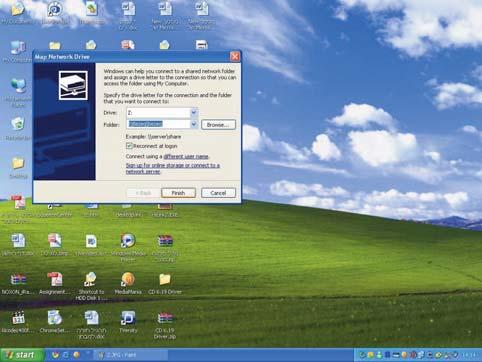Image resolution: width=482 pixels, height=362 pixels.
Task: Click the Browse button
Action: pos(218,125)
